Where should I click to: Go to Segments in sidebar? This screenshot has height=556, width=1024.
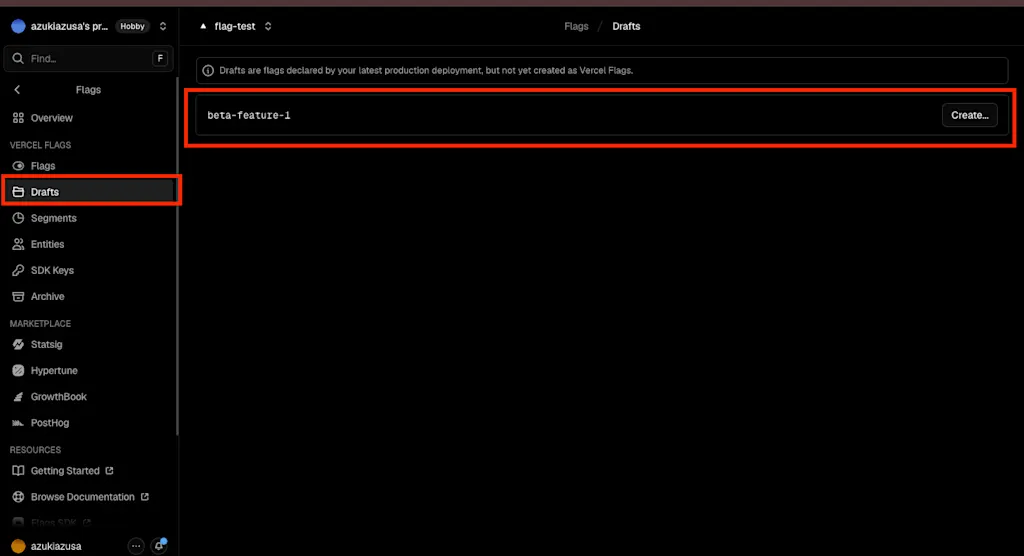click(88, 218)
